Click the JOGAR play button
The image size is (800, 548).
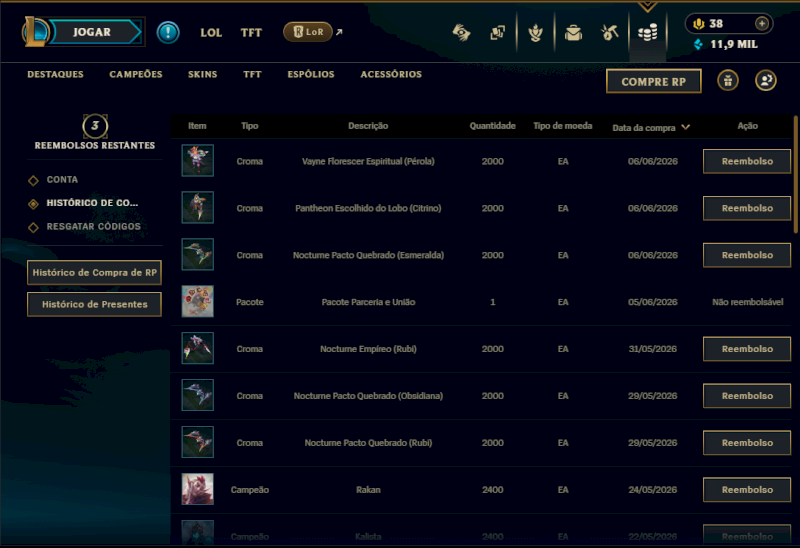[x=95, y=32]
